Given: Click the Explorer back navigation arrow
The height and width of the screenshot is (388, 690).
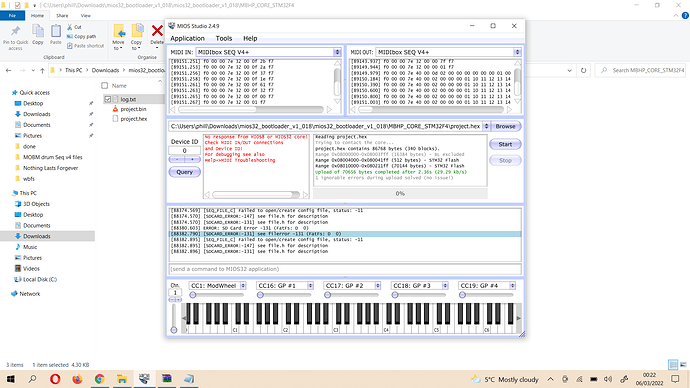Looking at the screenshot, I should [x=8, y=70].
